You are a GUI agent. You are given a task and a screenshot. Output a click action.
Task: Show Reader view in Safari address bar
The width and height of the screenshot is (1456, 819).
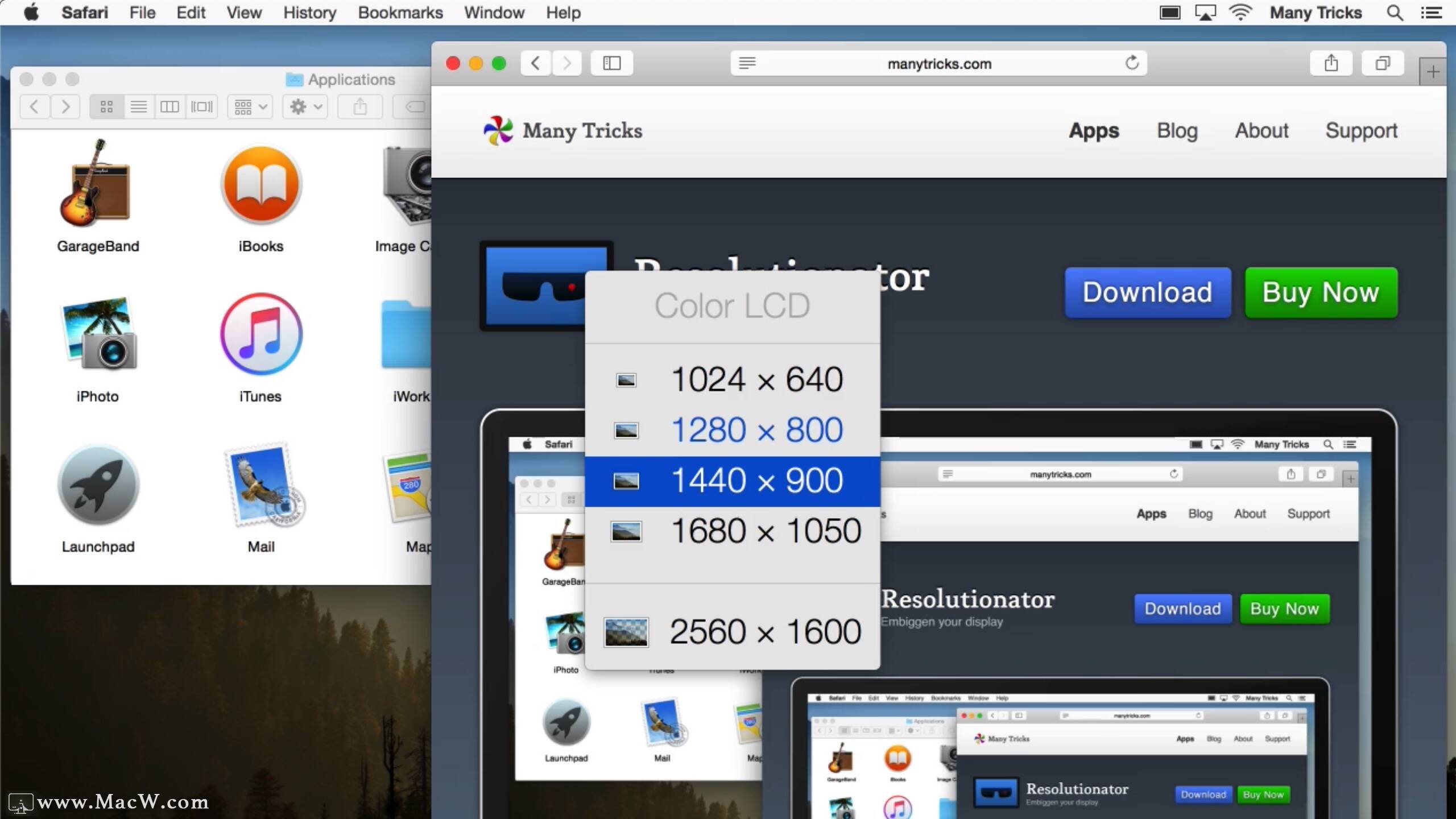click(747, 63)
